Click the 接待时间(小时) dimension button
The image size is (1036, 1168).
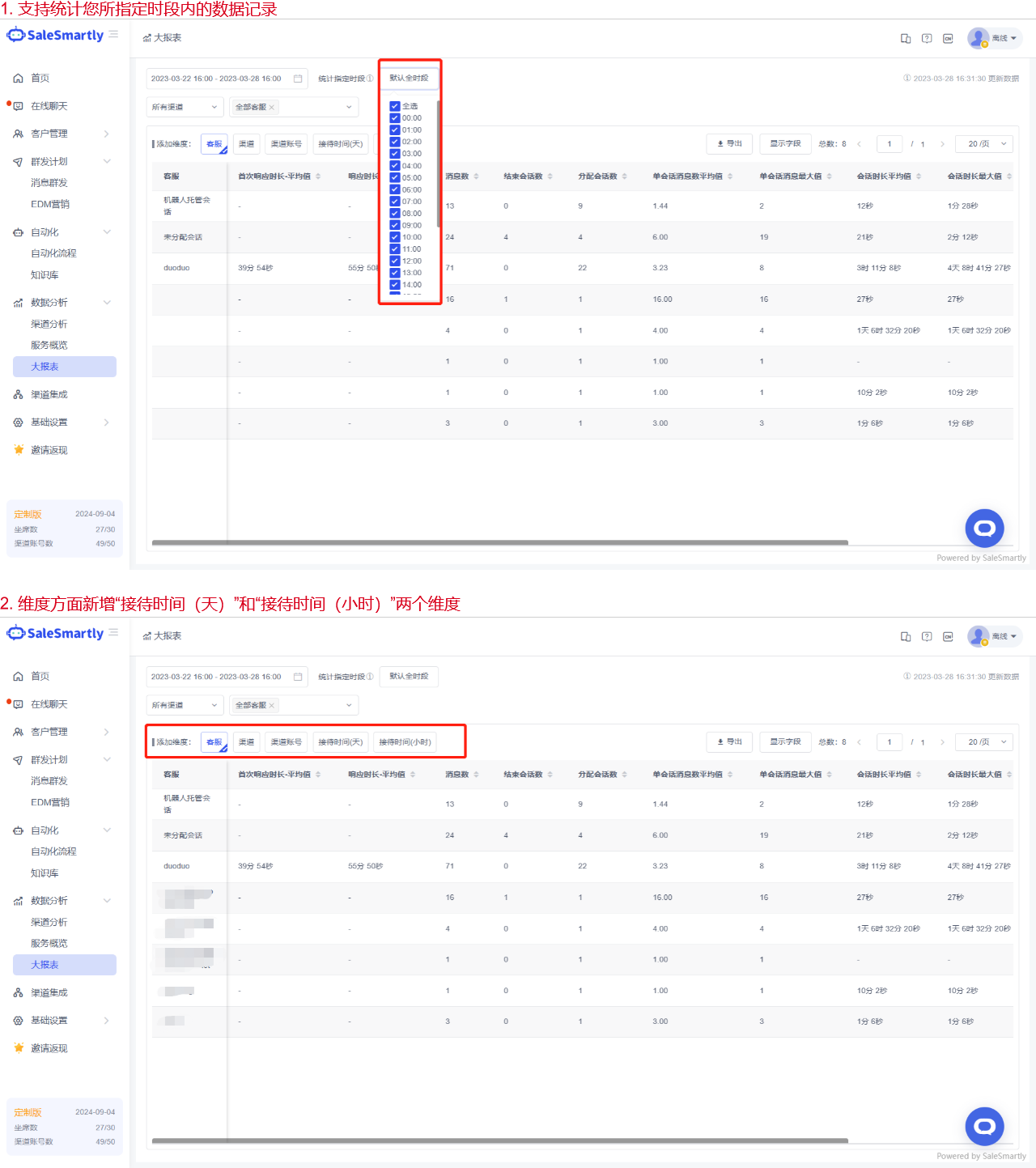coord(405,742)
